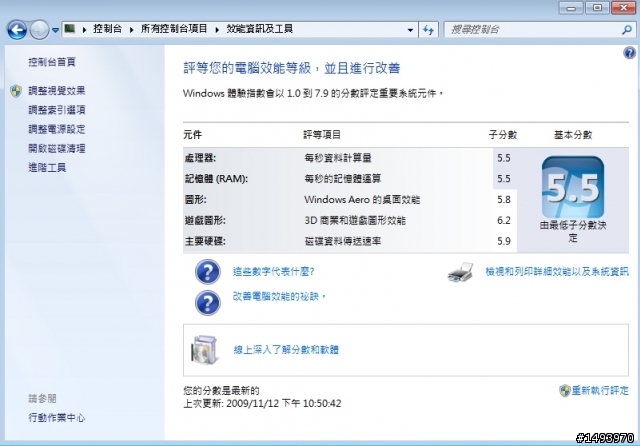This screenshot has width=640, height=446.
Task: Click 磁碟資料傳送速率 text
Action: [x=343, y=241]
